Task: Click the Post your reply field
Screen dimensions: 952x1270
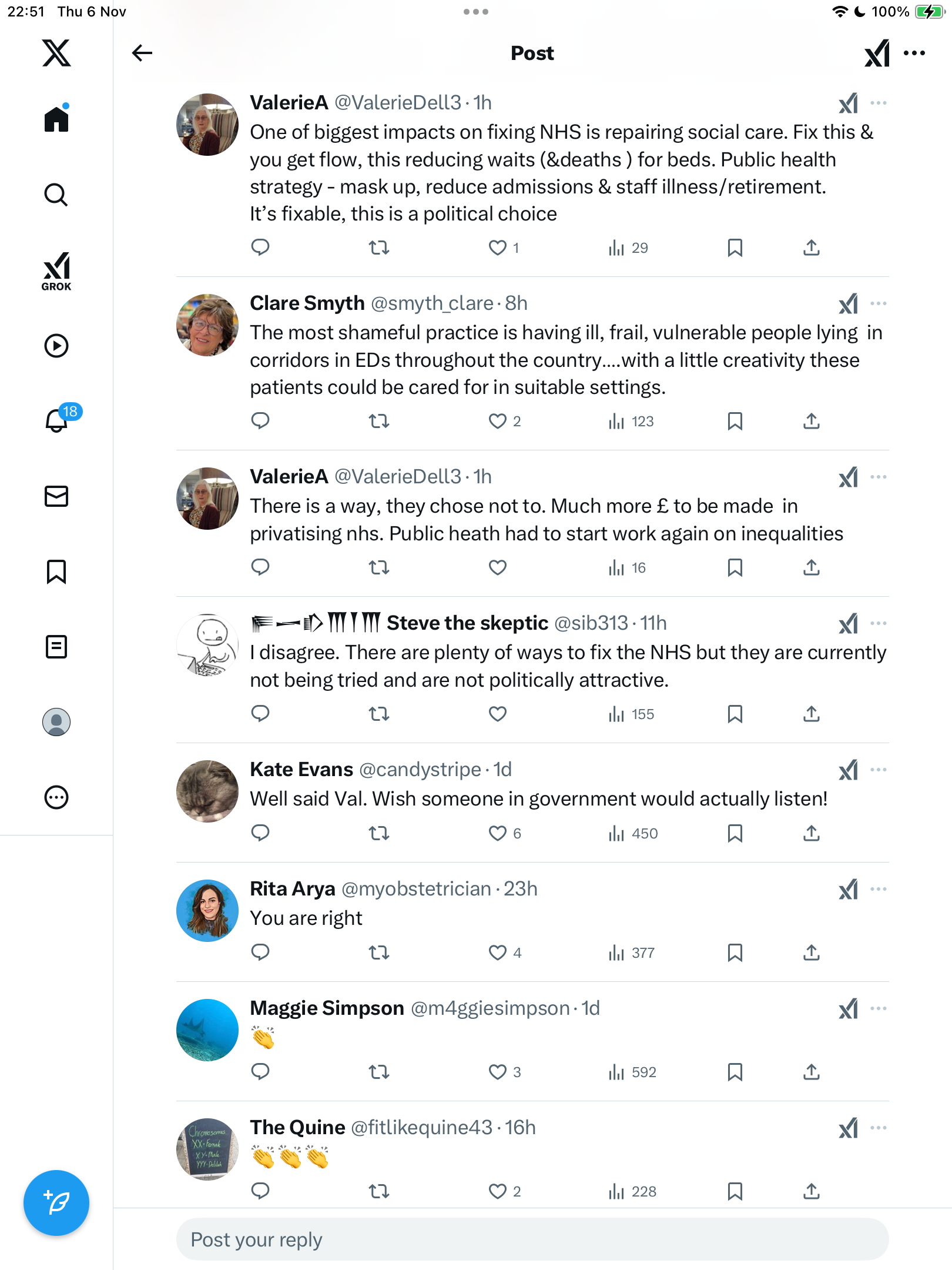Action: point(532,1239)
